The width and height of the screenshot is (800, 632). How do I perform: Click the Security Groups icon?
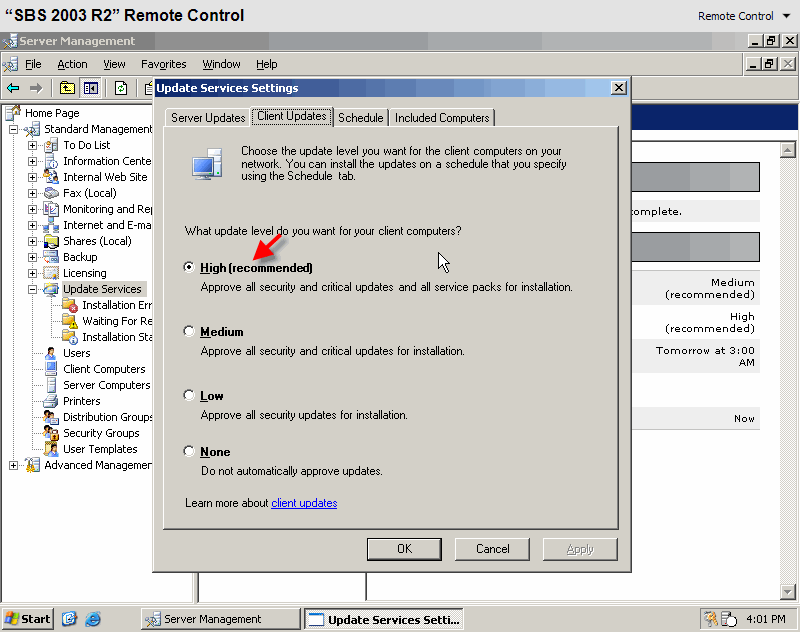(x=51, y=433)
